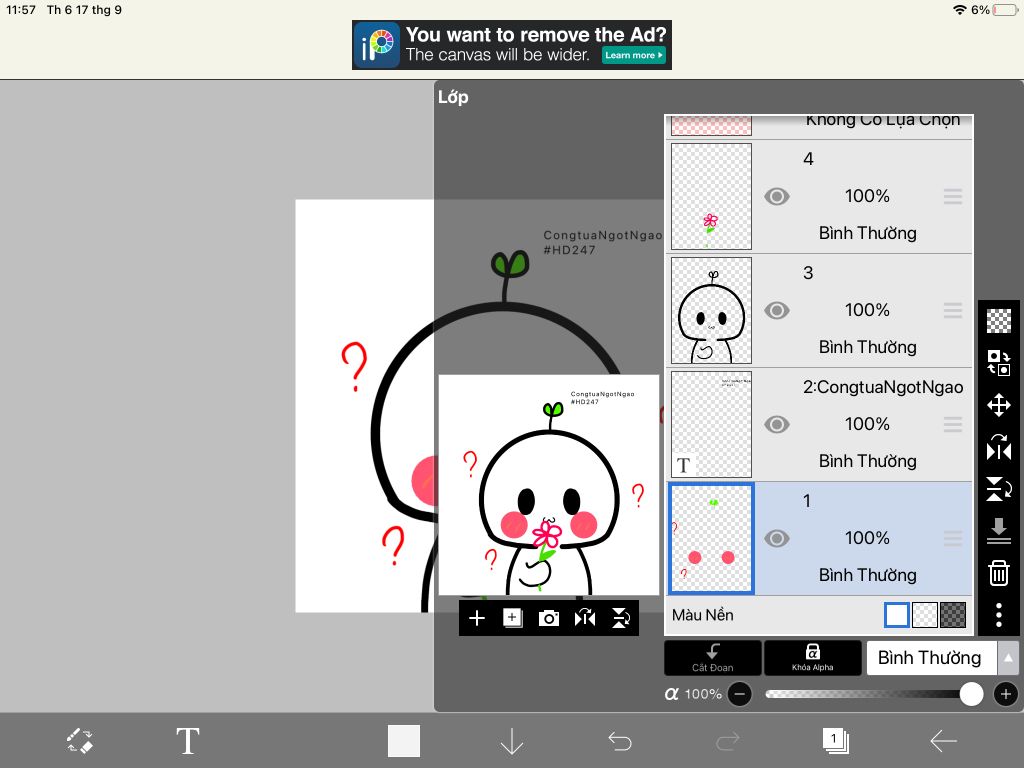Viewport: 1024px width, 768px height.
Task: Select light transparent background swatch
Action: pos(925,615)
